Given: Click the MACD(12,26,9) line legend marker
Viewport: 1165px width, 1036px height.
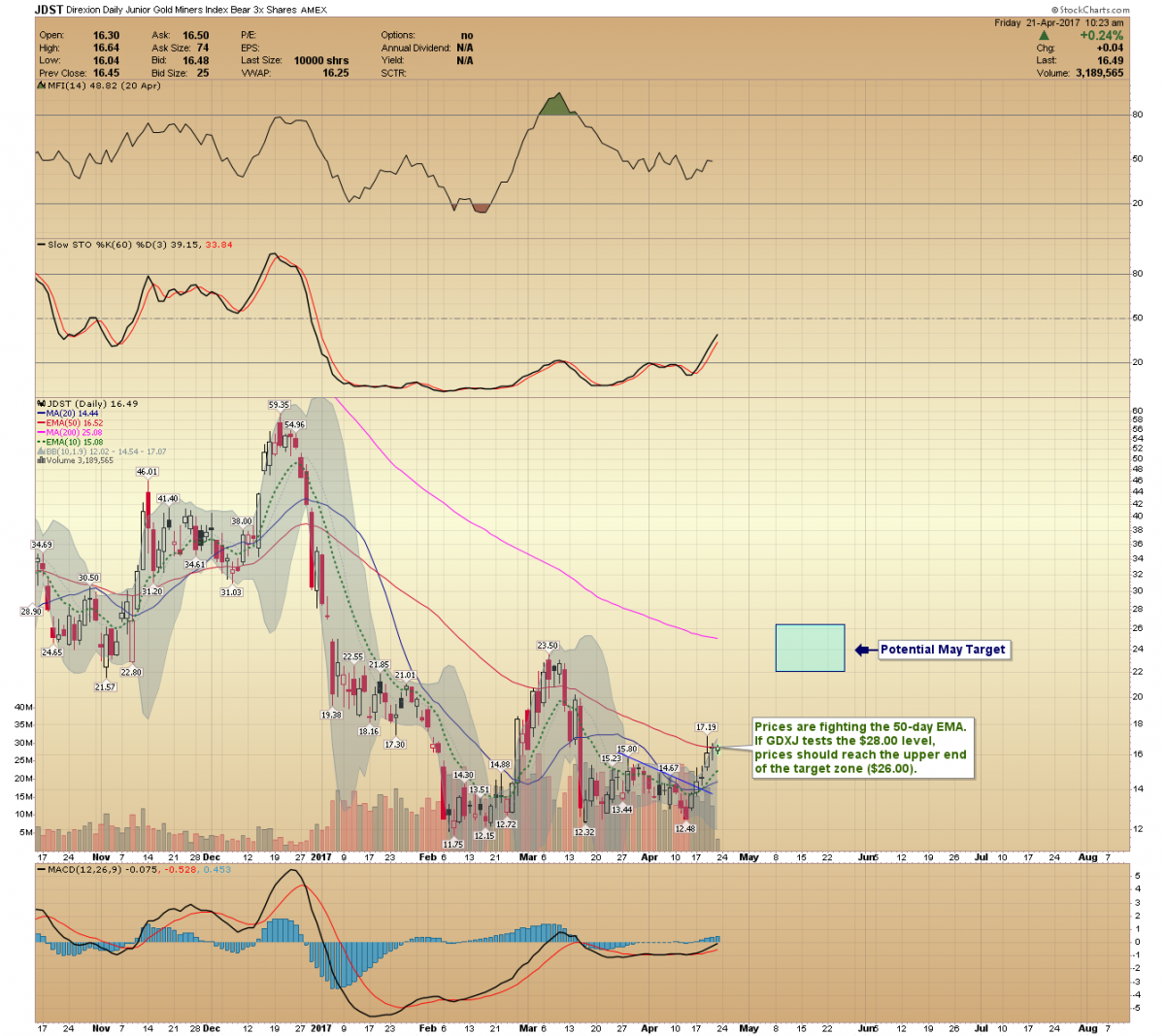Looking at the screenshot, I should [41, 868].
